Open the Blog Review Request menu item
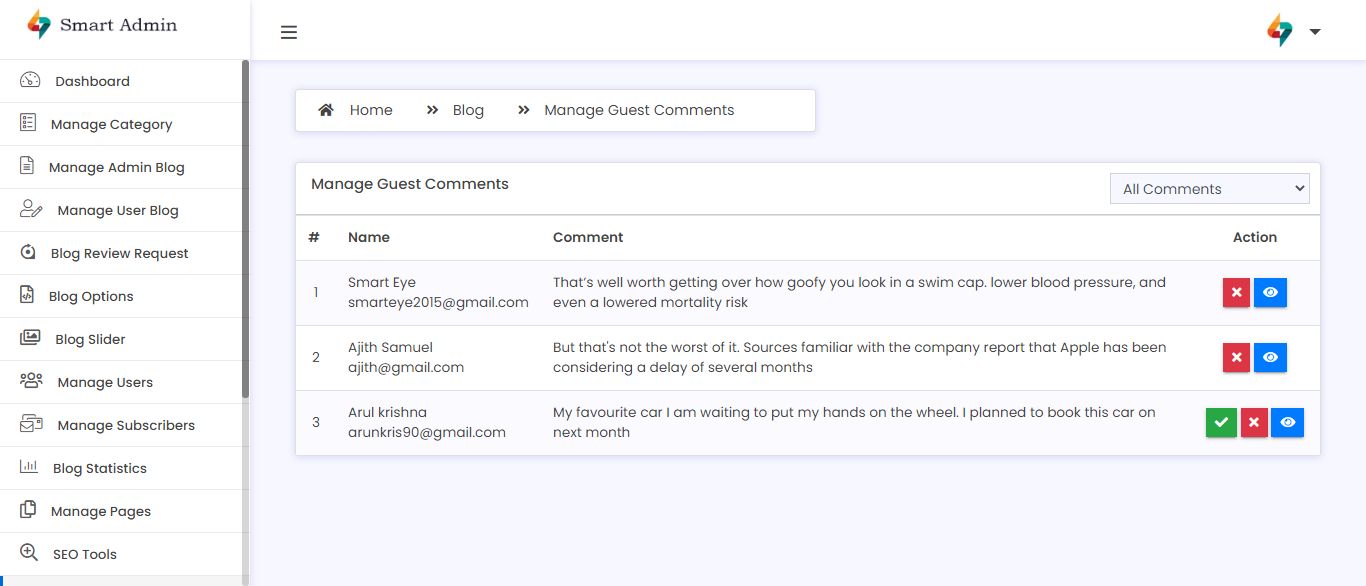Viewport: 1366px width, 586px height. pos(119,253)
